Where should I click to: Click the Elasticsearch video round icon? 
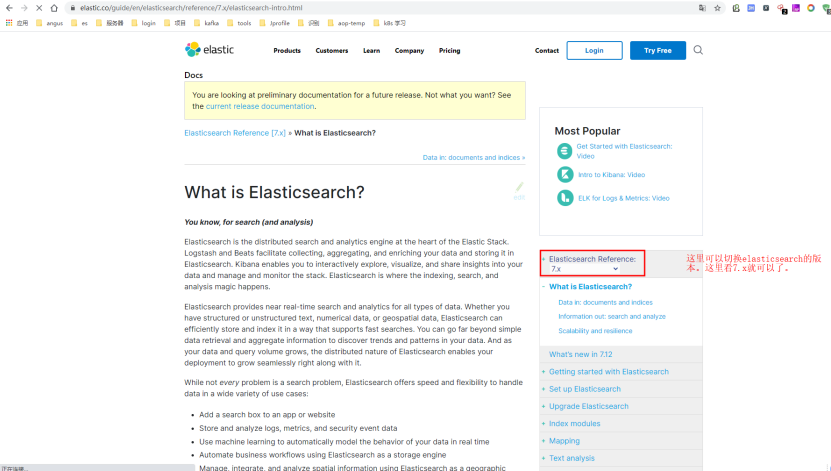[564, 151]
